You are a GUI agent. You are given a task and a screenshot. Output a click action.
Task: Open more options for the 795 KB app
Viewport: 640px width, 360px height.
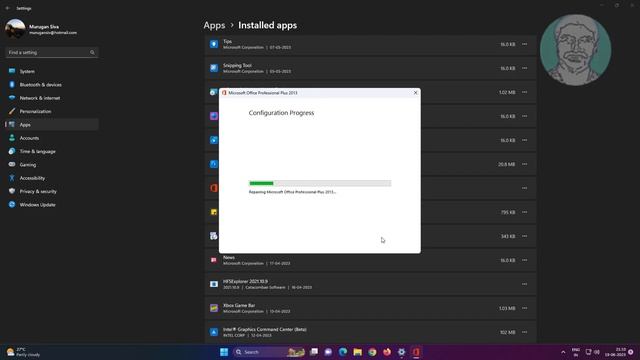click(x=524, y=212)
